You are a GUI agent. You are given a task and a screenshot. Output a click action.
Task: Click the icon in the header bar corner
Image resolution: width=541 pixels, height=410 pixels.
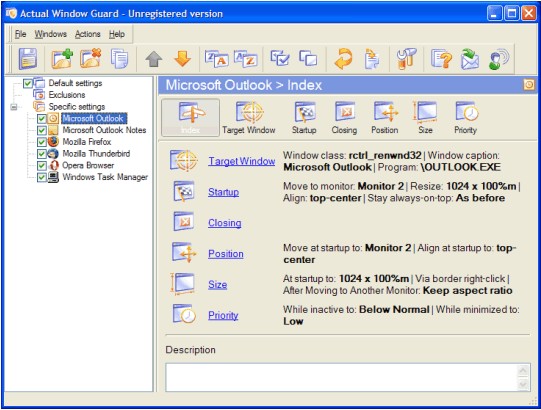tap(529, 85)
